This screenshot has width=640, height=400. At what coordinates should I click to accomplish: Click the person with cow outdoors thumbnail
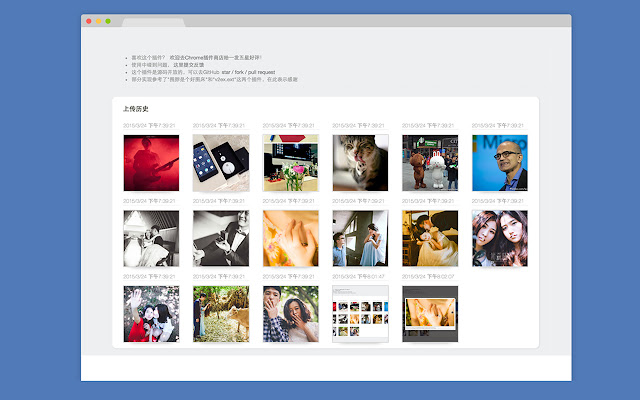(x=220, y=314)
